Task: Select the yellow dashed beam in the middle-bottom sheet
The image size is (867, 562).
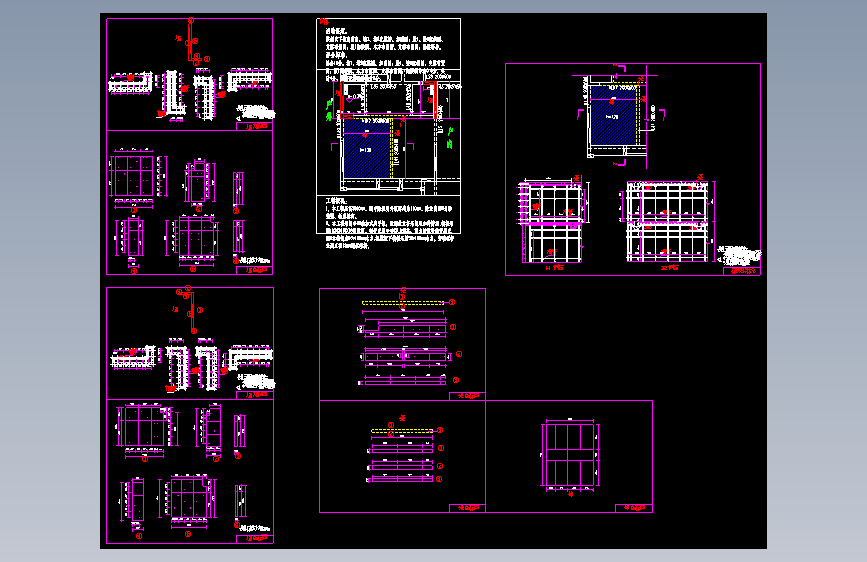Action: (403, 303)
